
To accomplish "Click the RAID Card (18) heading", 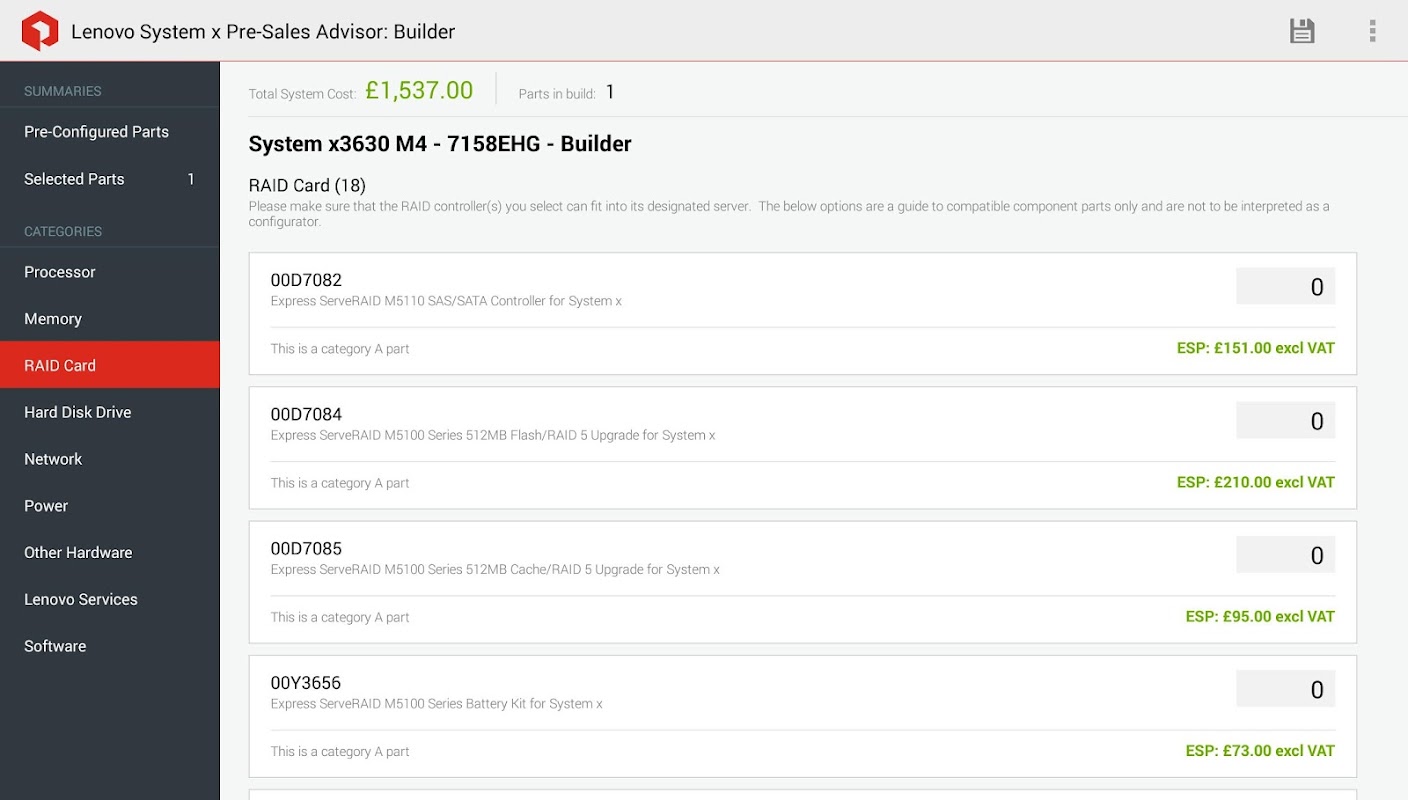I will 307,185.
